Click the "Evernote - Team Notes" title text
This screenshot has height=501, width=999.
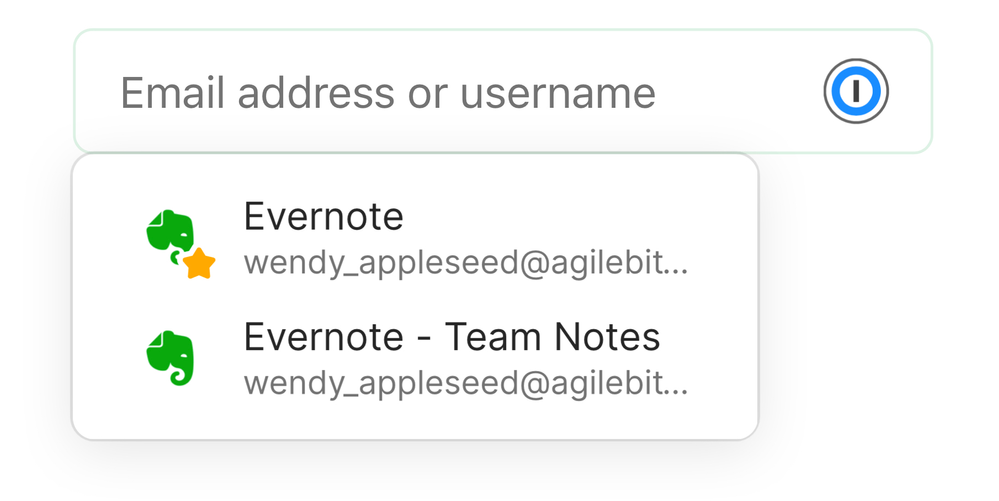[452, 337]
